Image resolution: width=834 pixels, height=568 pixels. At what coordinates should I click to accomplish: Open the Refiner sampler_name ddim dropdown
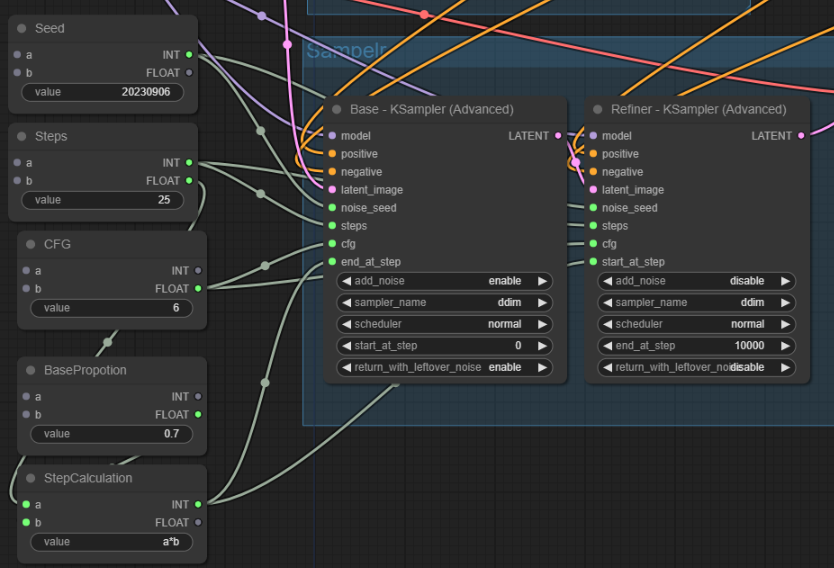[x=697, y=303]
